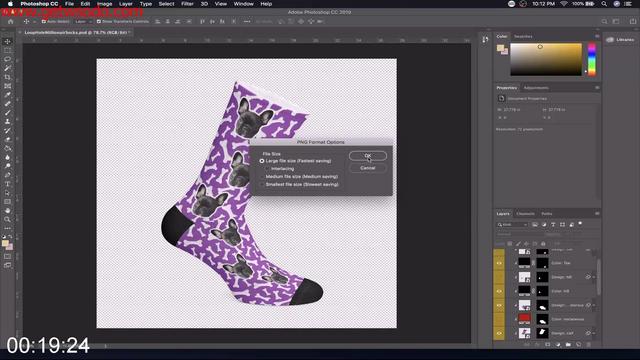Click Cancel in PNG Format Options
This screenshot has height=360, width=640.
pos(368,168)
